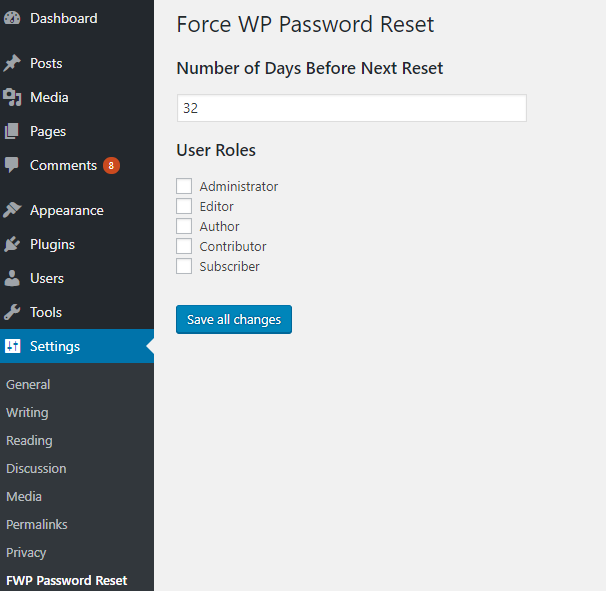Image resolution: width=606 pixels, height=591 pixels.
Task: Click the Contributor label text
Action: pos(233,246)
